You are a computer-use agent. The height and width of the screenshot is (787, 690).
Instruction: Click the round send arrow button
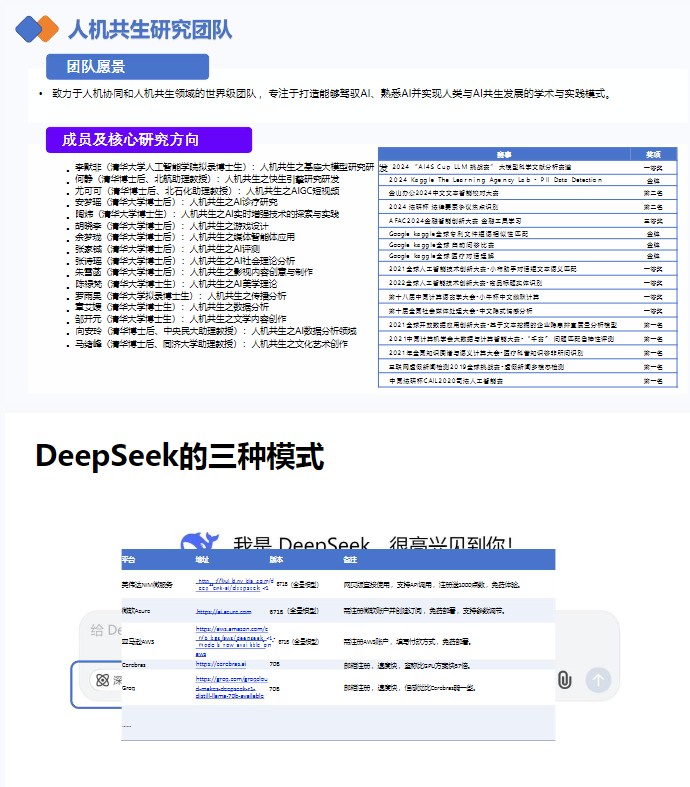598,680
